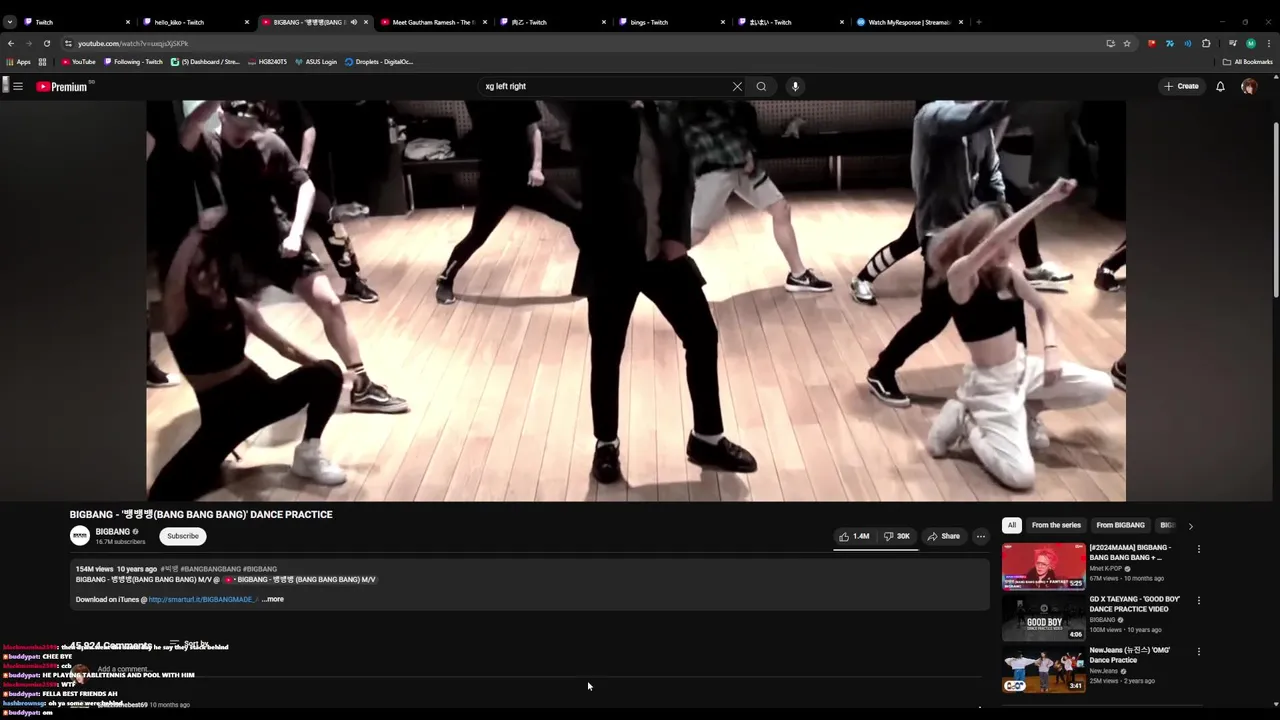Switch to hello_kiko - Twitch tab
This screenshot has width=1280, height=720.
pyautogui.click(x=195, y=22)
